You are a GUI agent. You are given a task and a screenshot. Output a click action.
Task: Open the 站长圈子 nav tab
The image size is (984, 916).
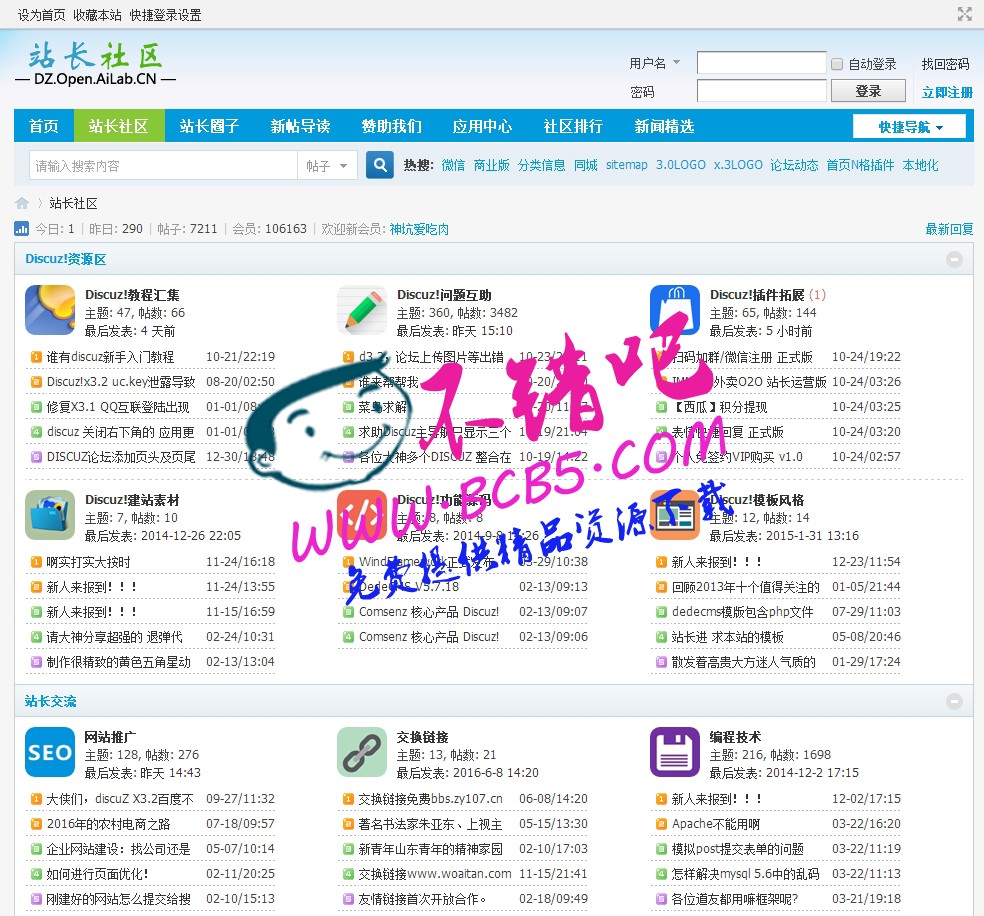[x=210, y=126]
